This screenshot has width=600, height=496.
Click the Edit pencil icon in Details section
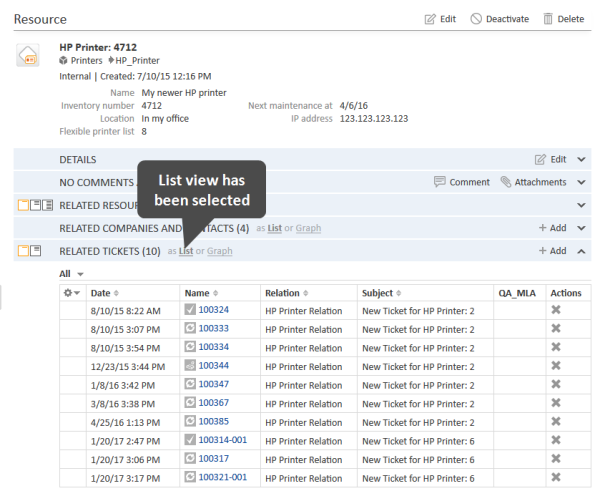[x=540, y=159]
